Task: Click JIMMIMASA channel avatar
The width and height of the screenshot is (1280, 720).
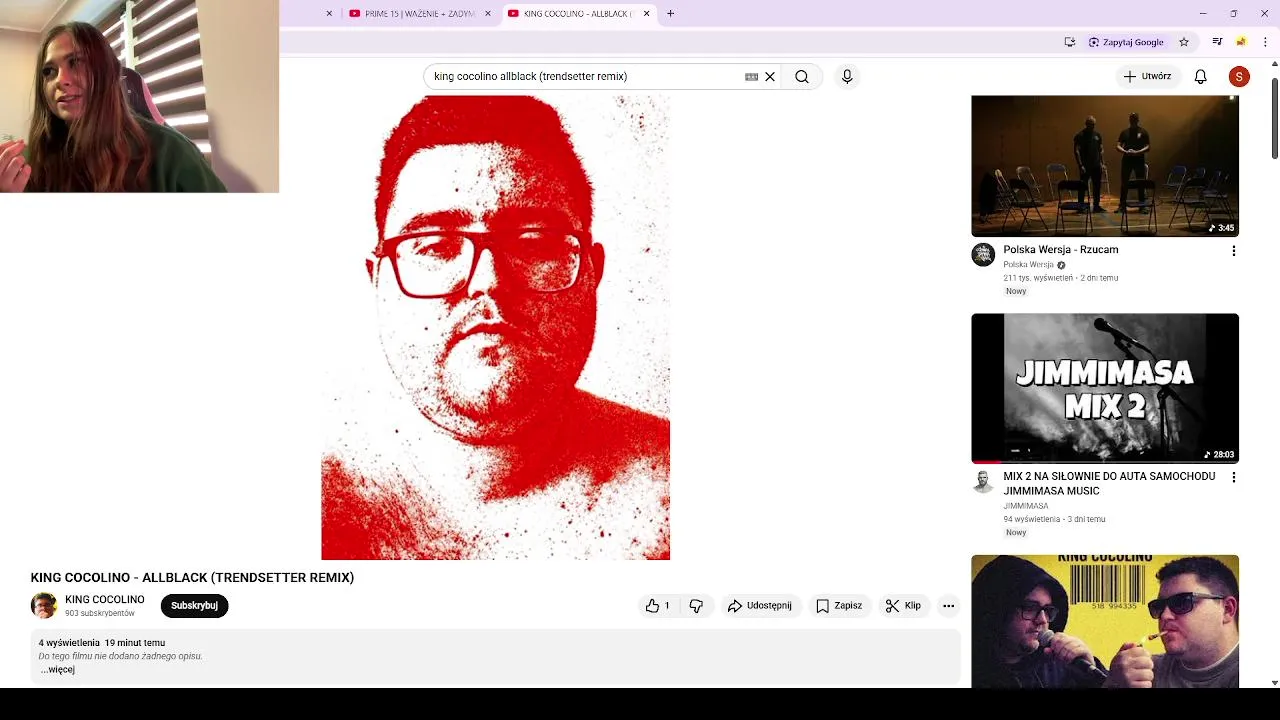Action: click(x=983, y=482)
